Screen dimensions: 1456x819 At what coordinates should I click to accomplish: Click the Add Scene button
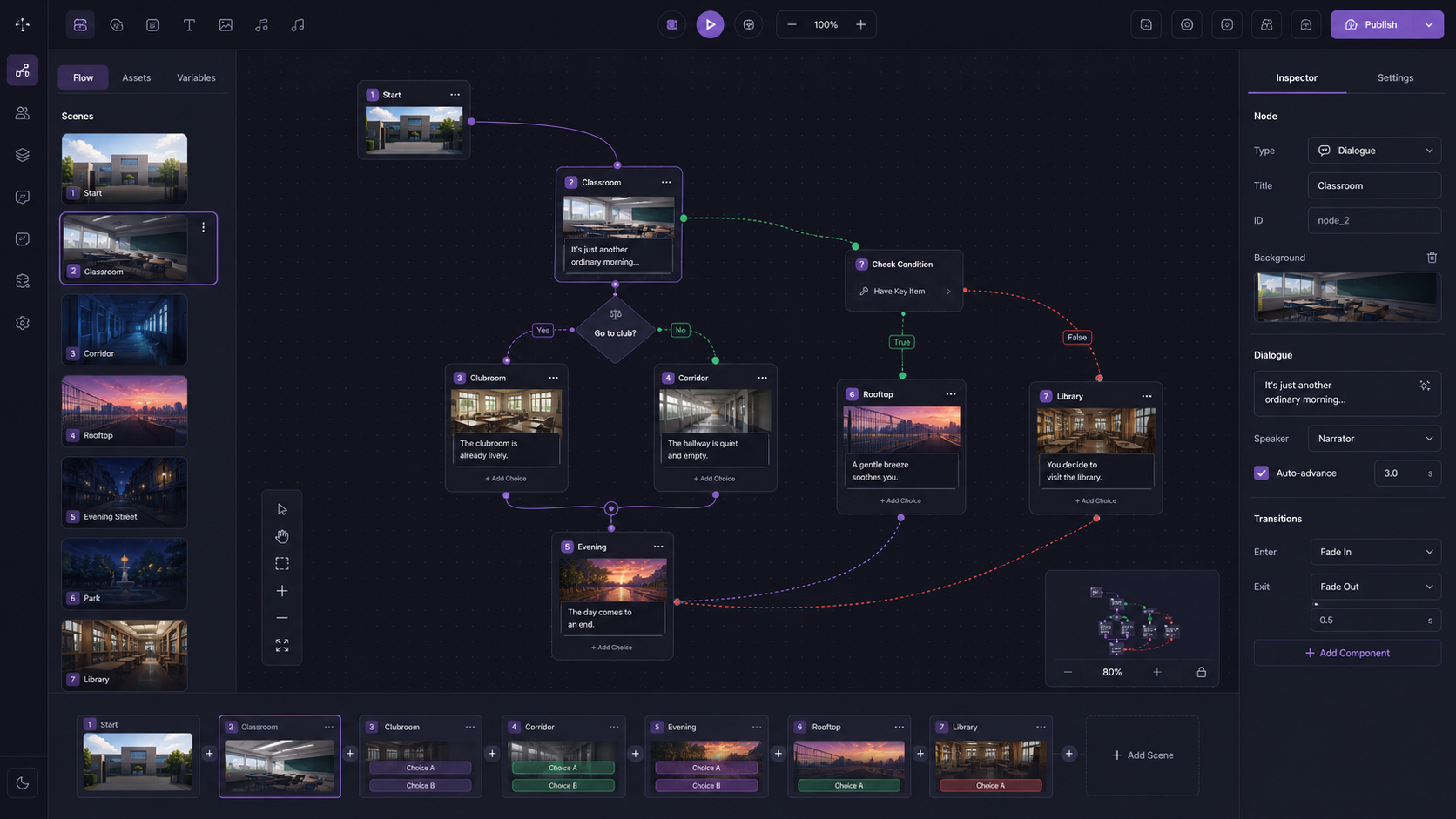[x=1143, y=755]
